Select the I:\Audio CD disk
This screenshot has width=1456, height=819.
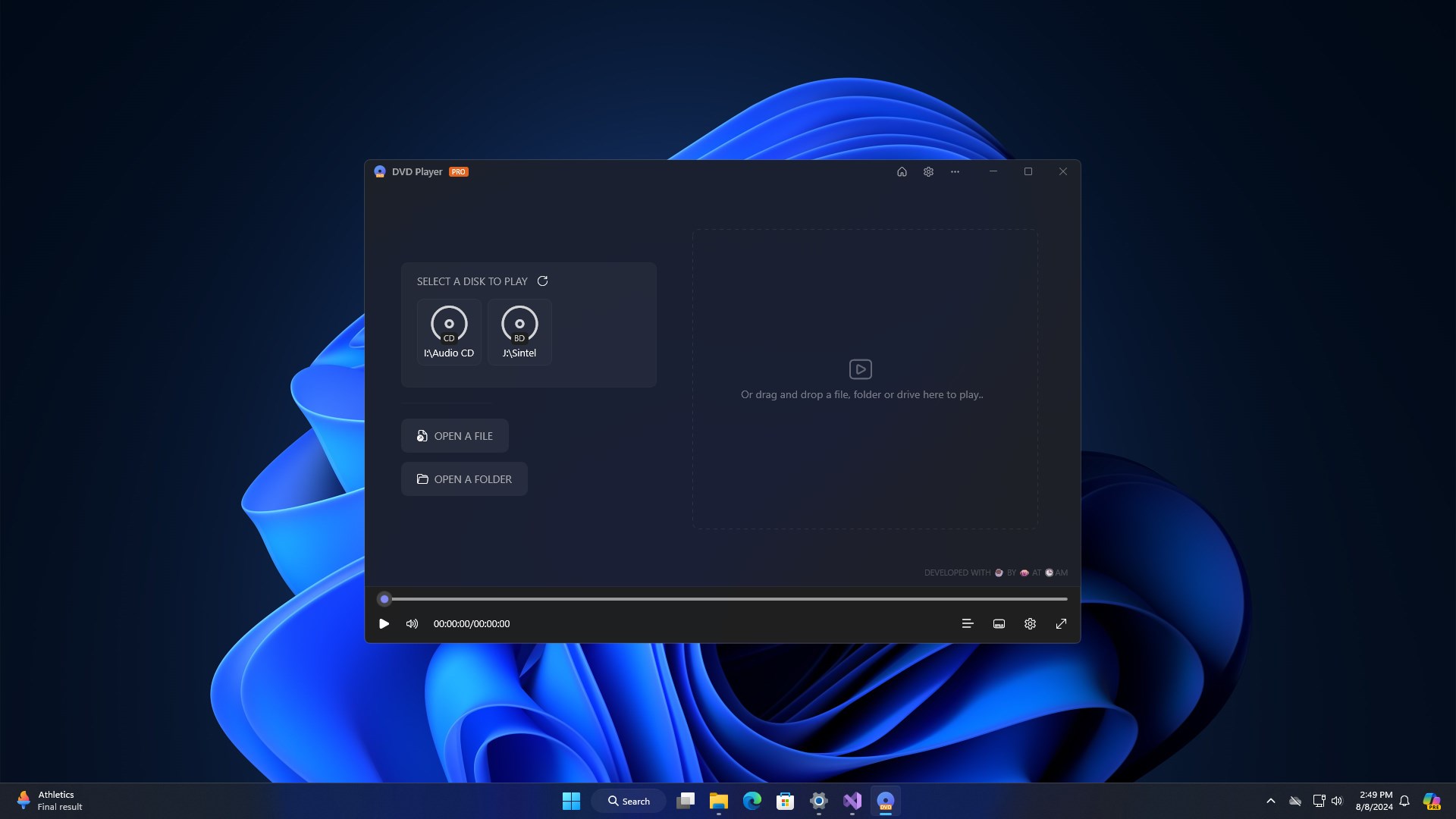coord(448,331)
